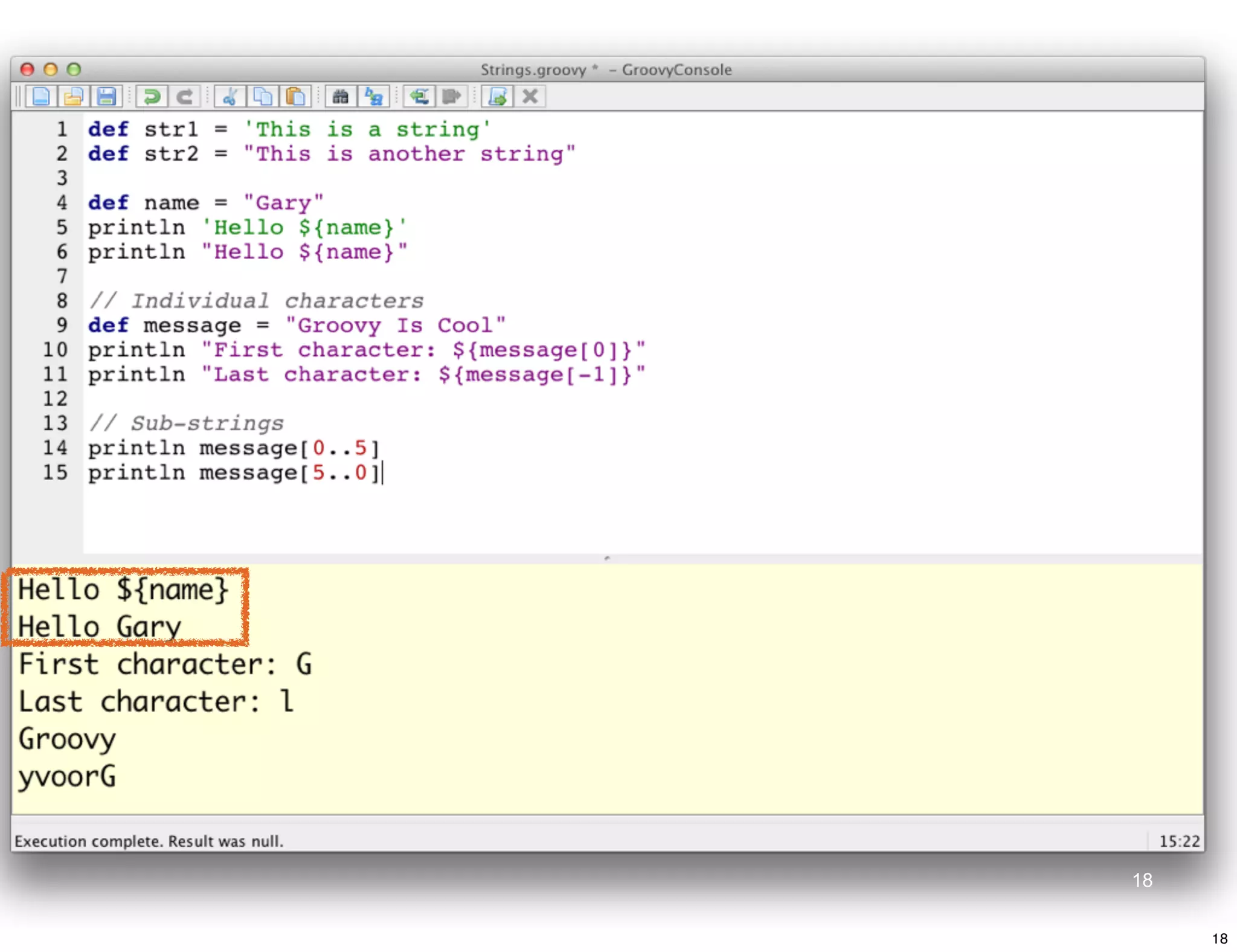
Task: Click the green zoom window button
Action: pyautogui.click(x=74, y=69)
